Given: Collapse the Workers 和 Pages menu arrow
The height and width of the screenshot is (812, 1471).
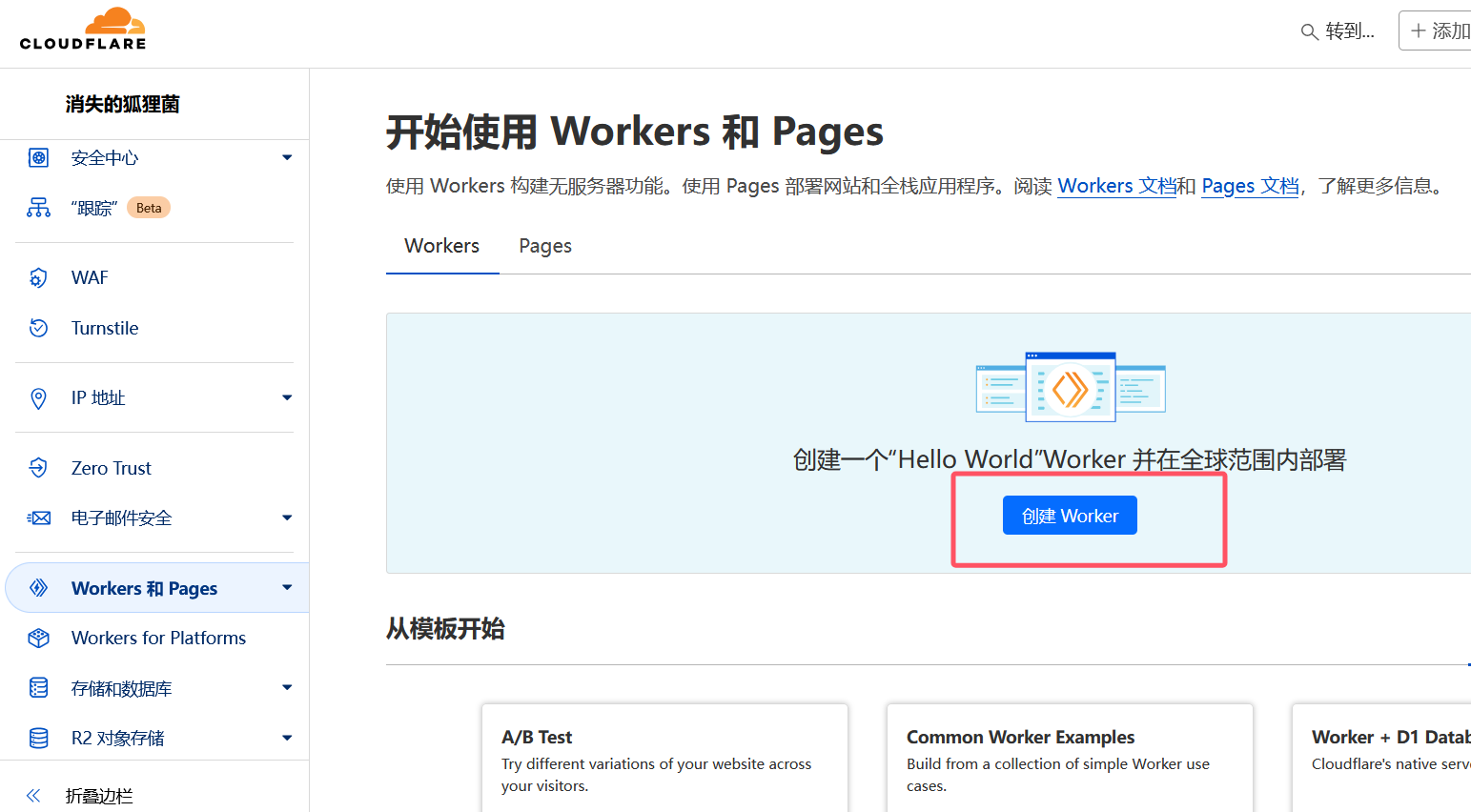Looking at the screenshot, I should pyautogui.click(x=287, y=588).
